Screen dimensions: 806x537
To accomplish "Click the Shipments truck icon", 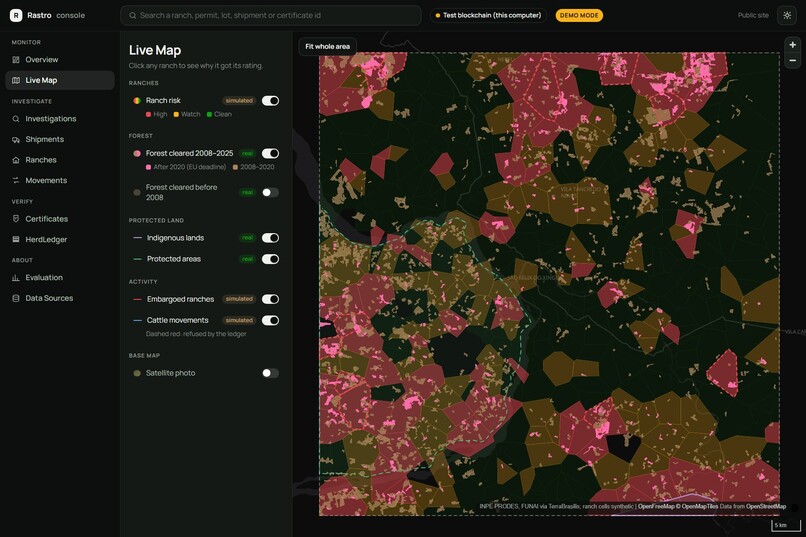I will [16, 139].
